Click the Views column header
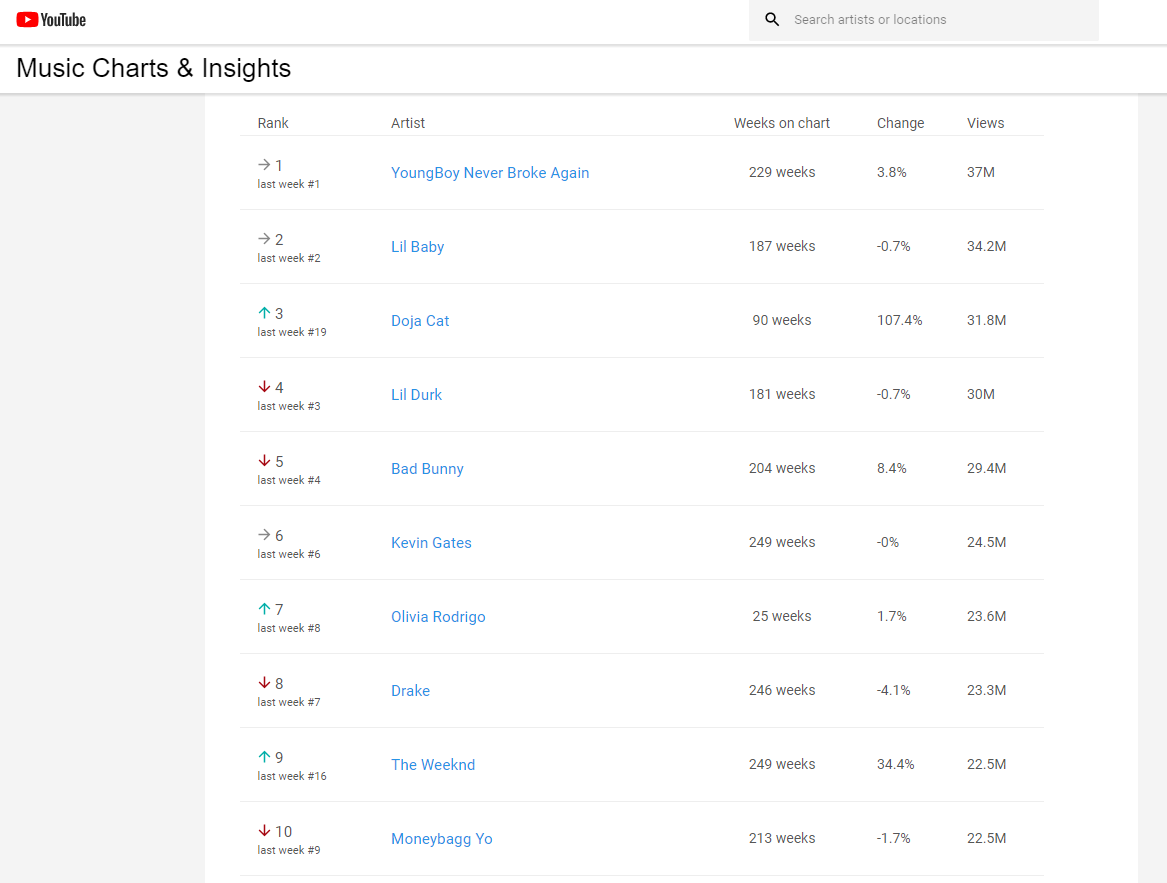The width and height of the screenshot is (1167, 883). click(985, 123)
